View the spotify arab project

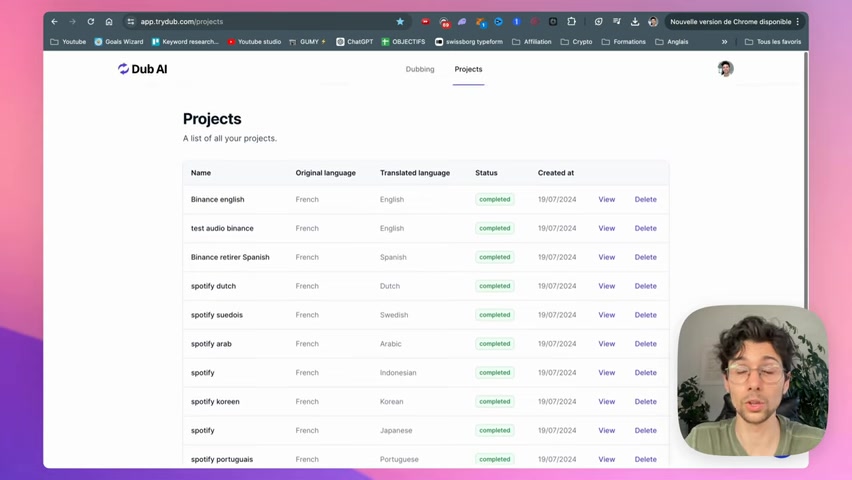coord(606,344)
